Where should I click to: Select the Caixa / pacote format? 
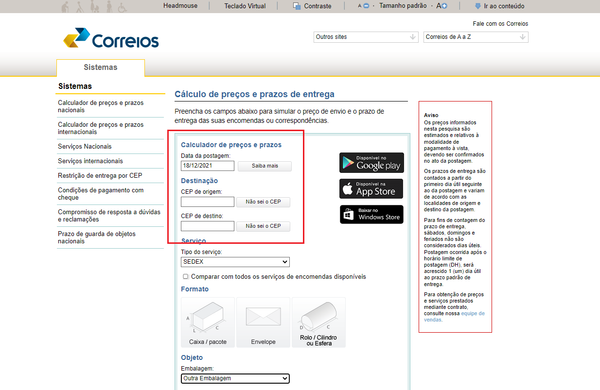click(208, 323)
